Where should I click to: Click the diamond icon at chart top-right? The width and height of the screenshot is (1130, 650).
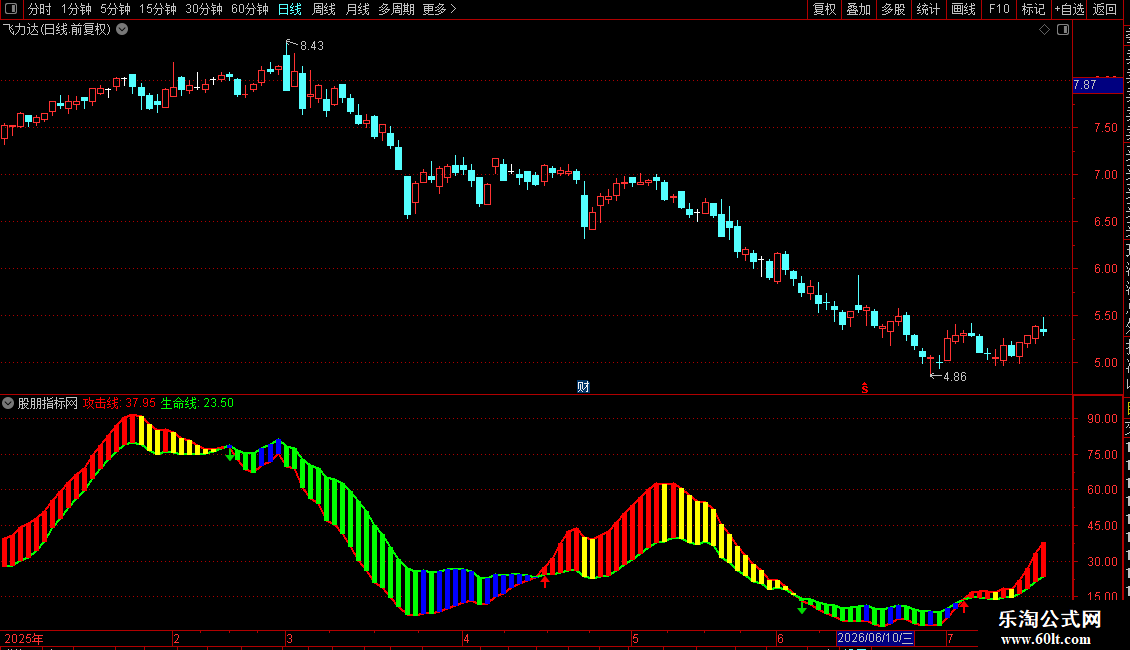tap(1044, 30)
